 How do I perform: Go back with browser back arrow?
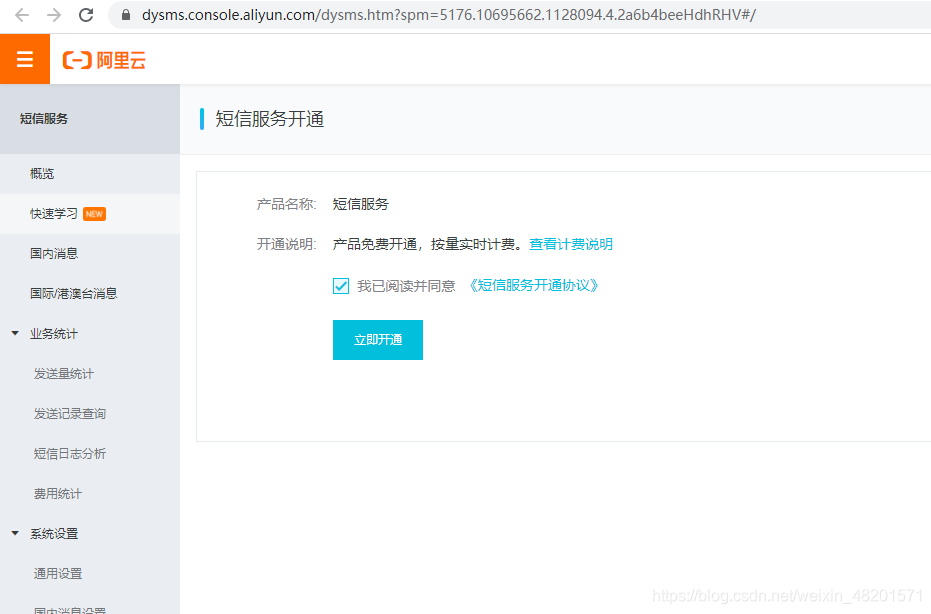pos(22,15)
